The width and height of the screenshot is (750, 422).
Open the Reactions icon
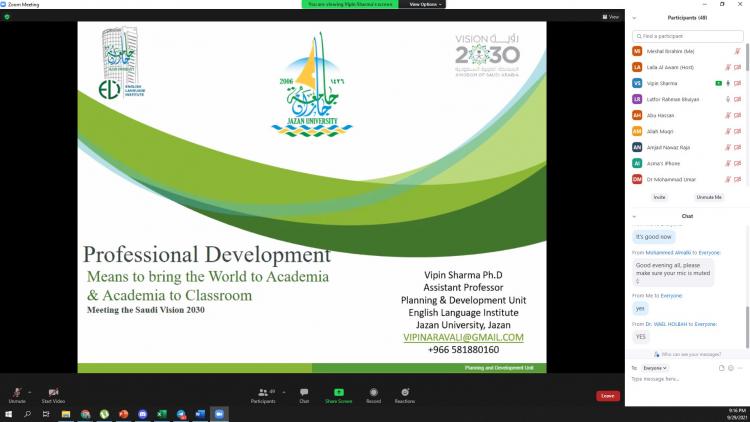pyautogui.click(x=405, y=393)
